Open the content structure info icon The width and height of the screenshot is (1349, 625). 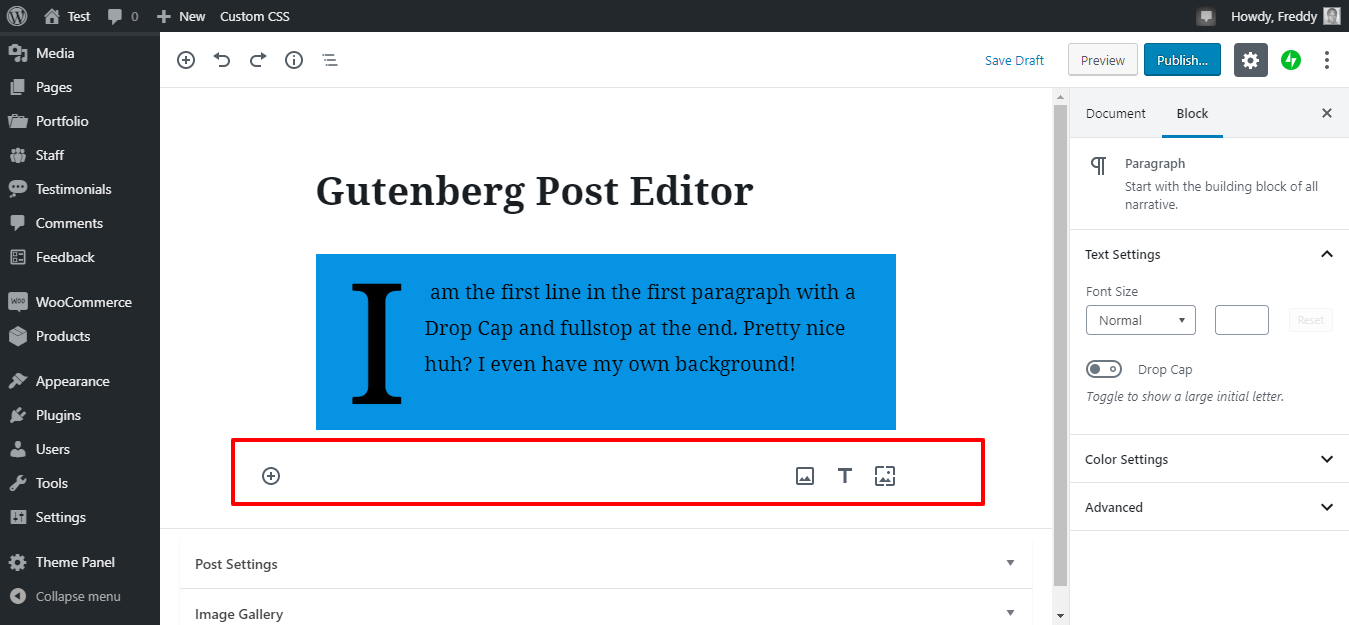click(x=294, y=60)
